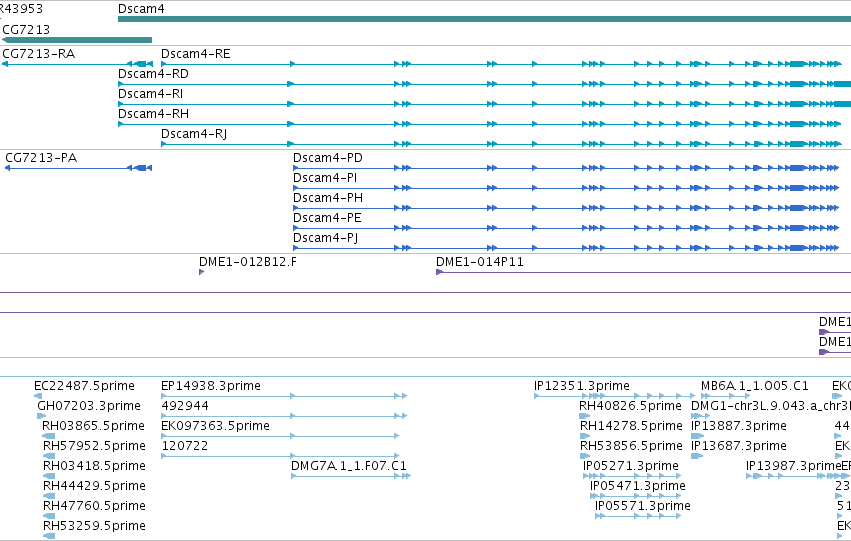Select transcript CG7213-RA label
The height and width of the screenshot is (541, 851).
coord(39,54)
